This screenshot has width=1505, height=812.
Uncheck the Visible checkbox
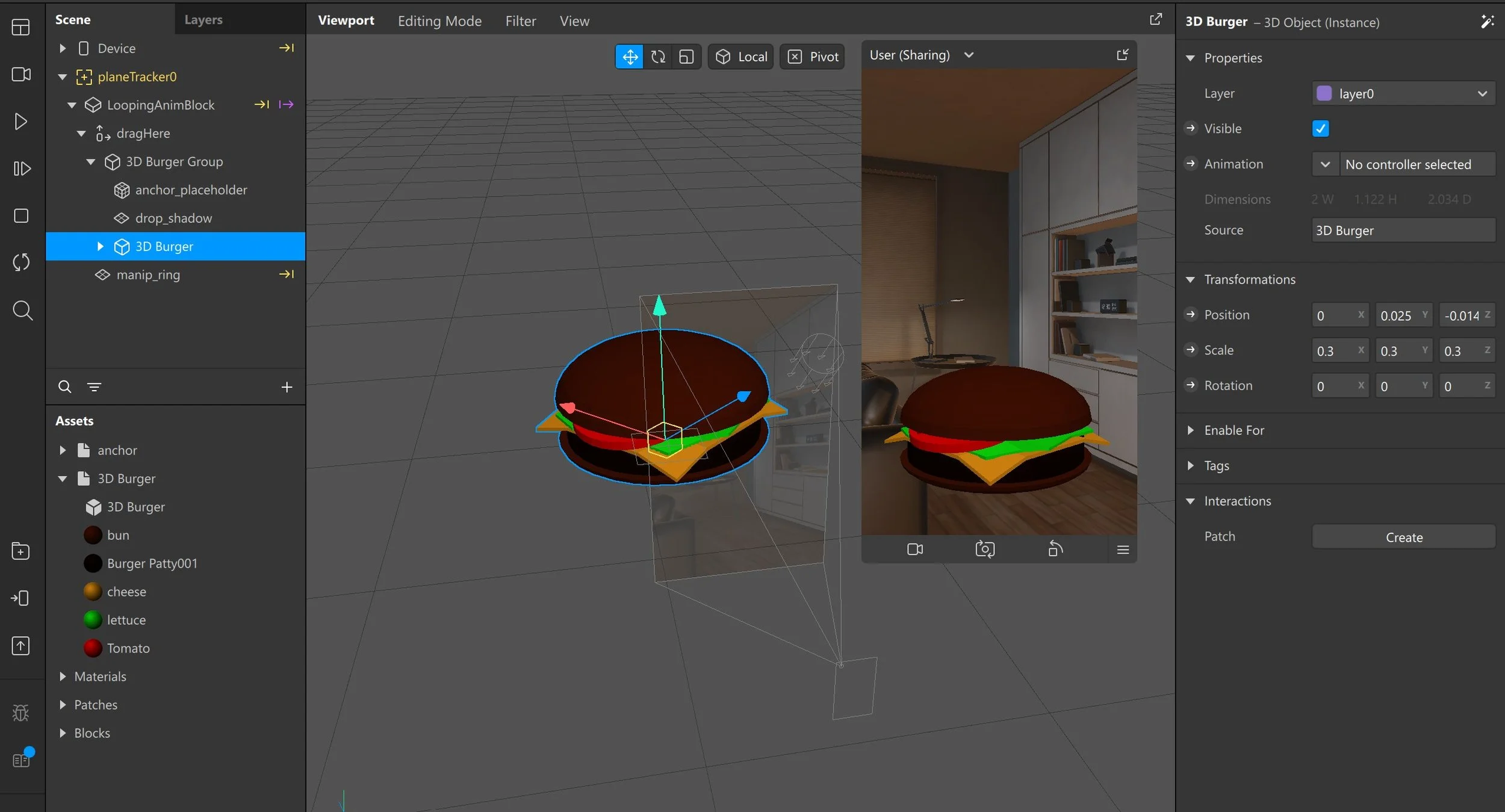(1320, 129)
